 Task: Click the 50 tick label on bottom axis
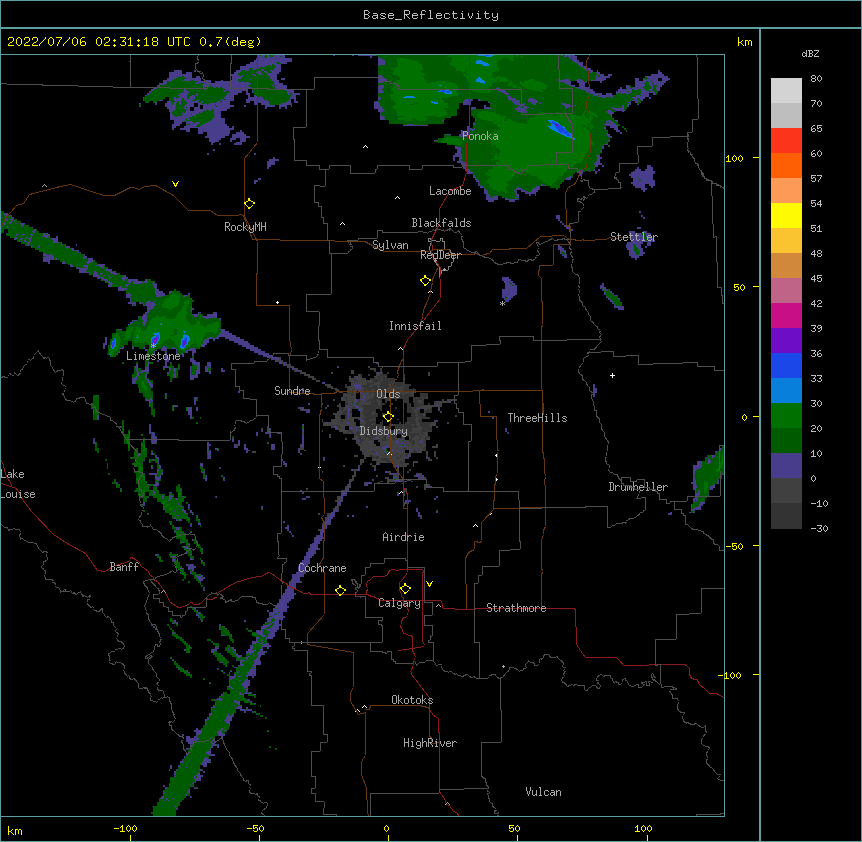(514, 828)
